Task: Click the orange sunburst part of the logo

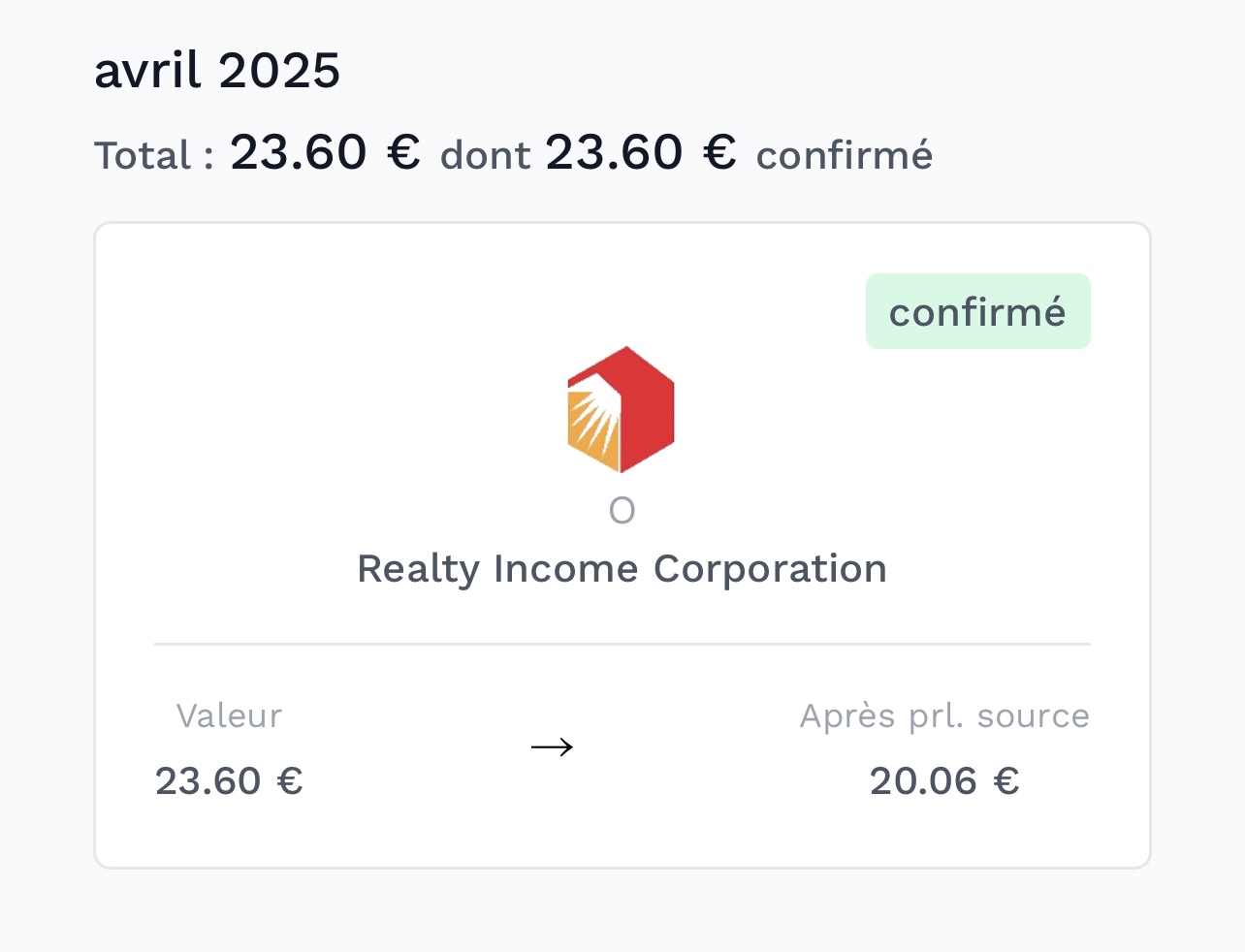Action: pyautogui.click(x=592, y=427)
